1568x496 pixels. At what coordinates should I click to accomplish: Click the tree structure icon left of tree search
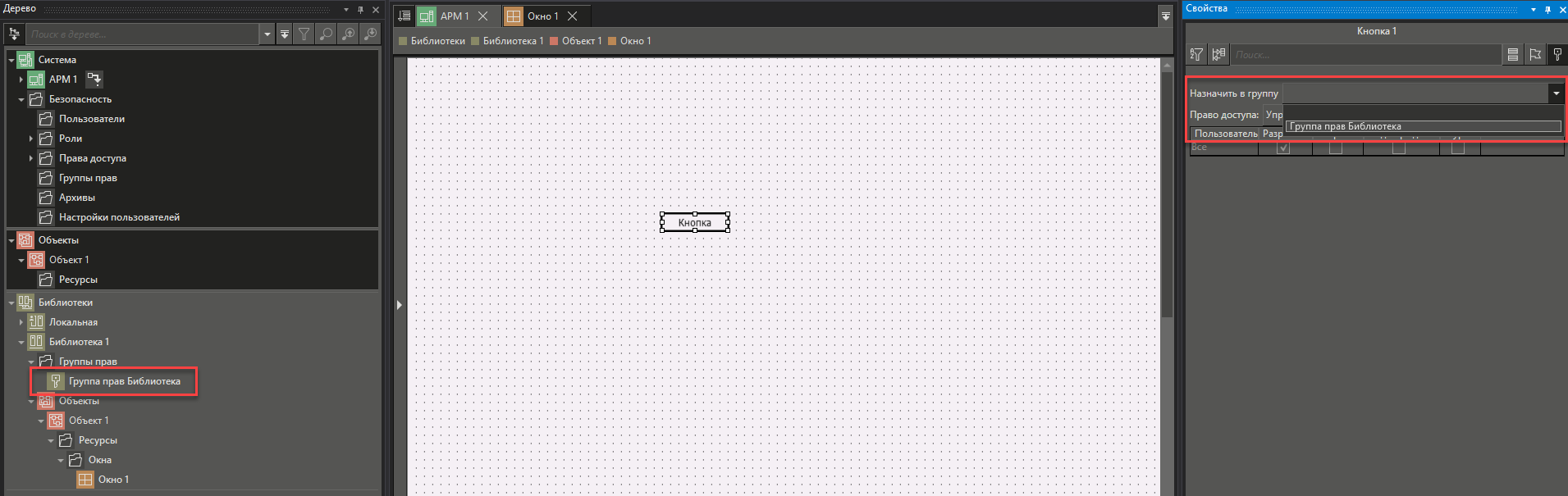click(14, 34)
